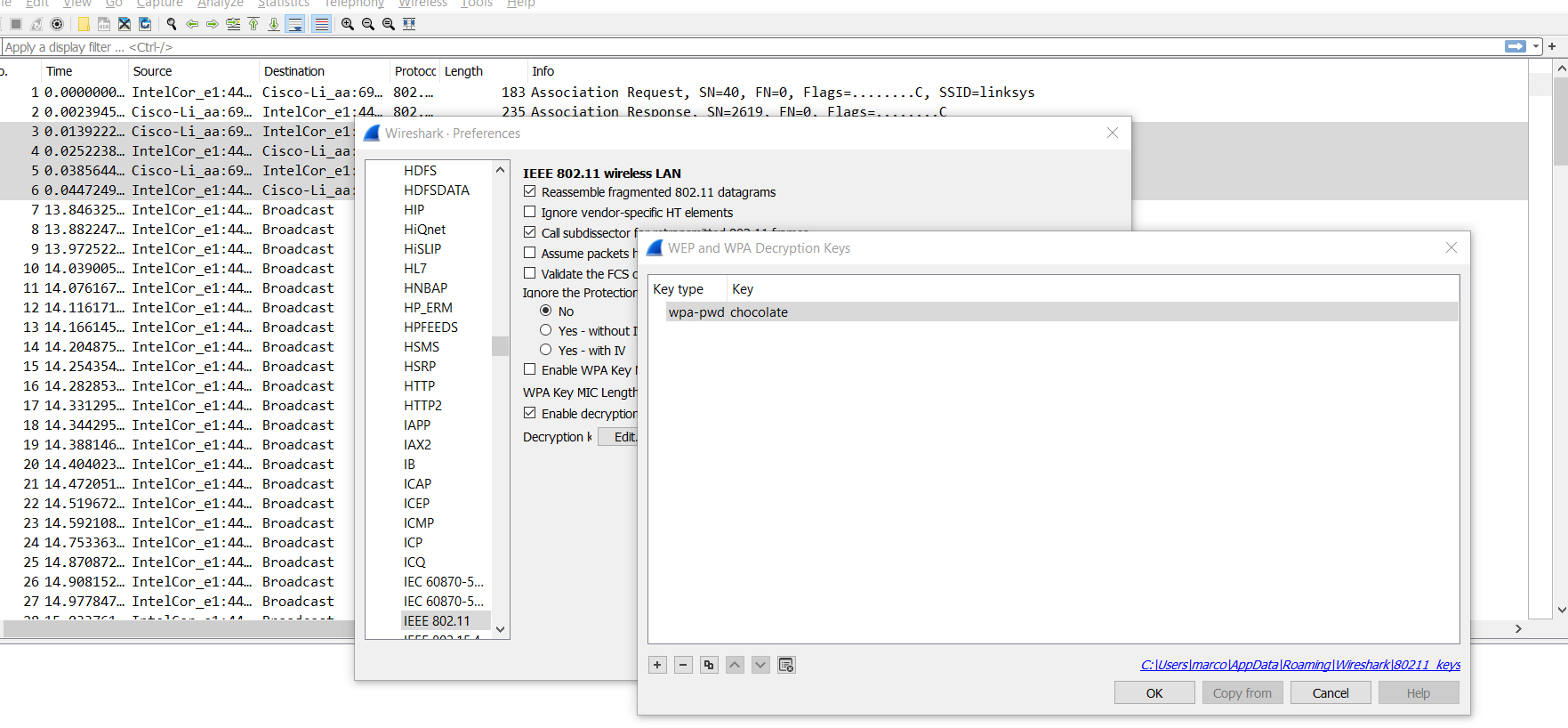Click Cancel in Decryption Keys dialog
Viewport: 1568px width, 728px height.
(1331, 693)
